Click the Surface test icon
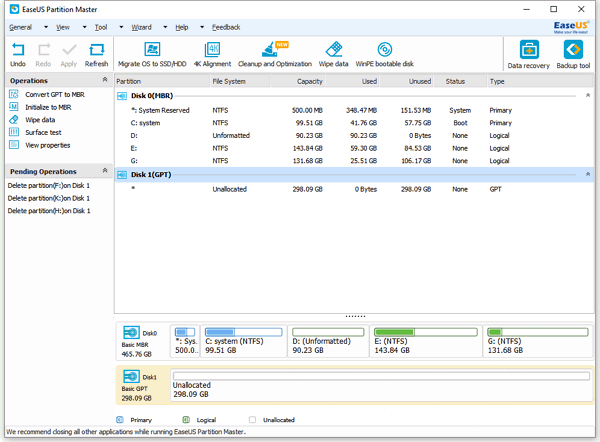The height and width of the screenshot is (442, 600). tap(14, 132)
